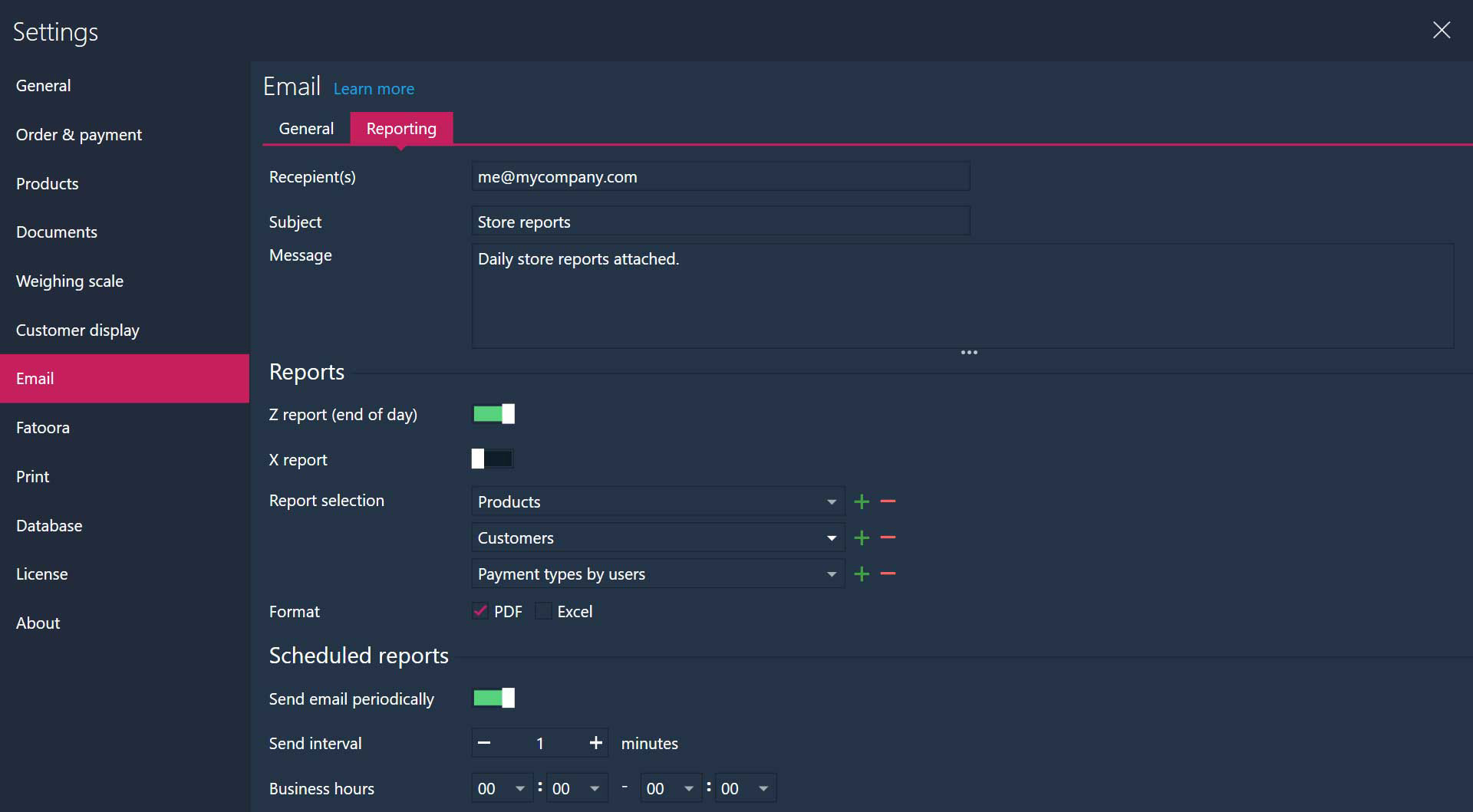Open the business hours start hour dropdown
Image resolution: width=1473 pixels, height=812 pixels.
coord(501,788)
